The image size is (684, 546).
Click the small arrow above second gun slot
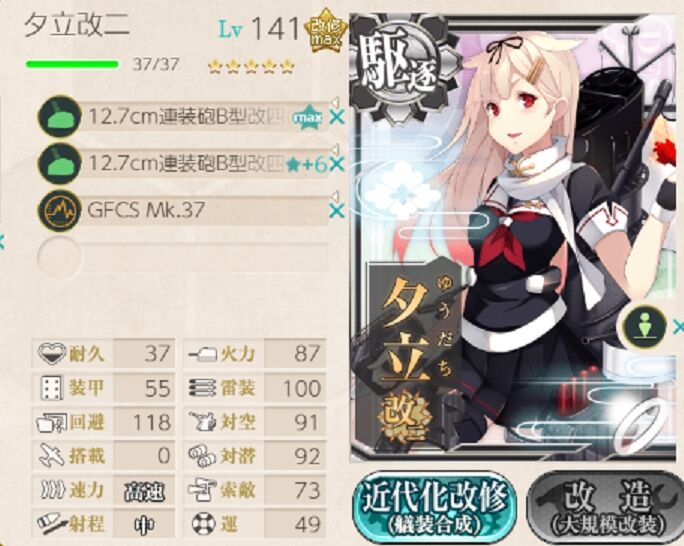click(335, 150)
